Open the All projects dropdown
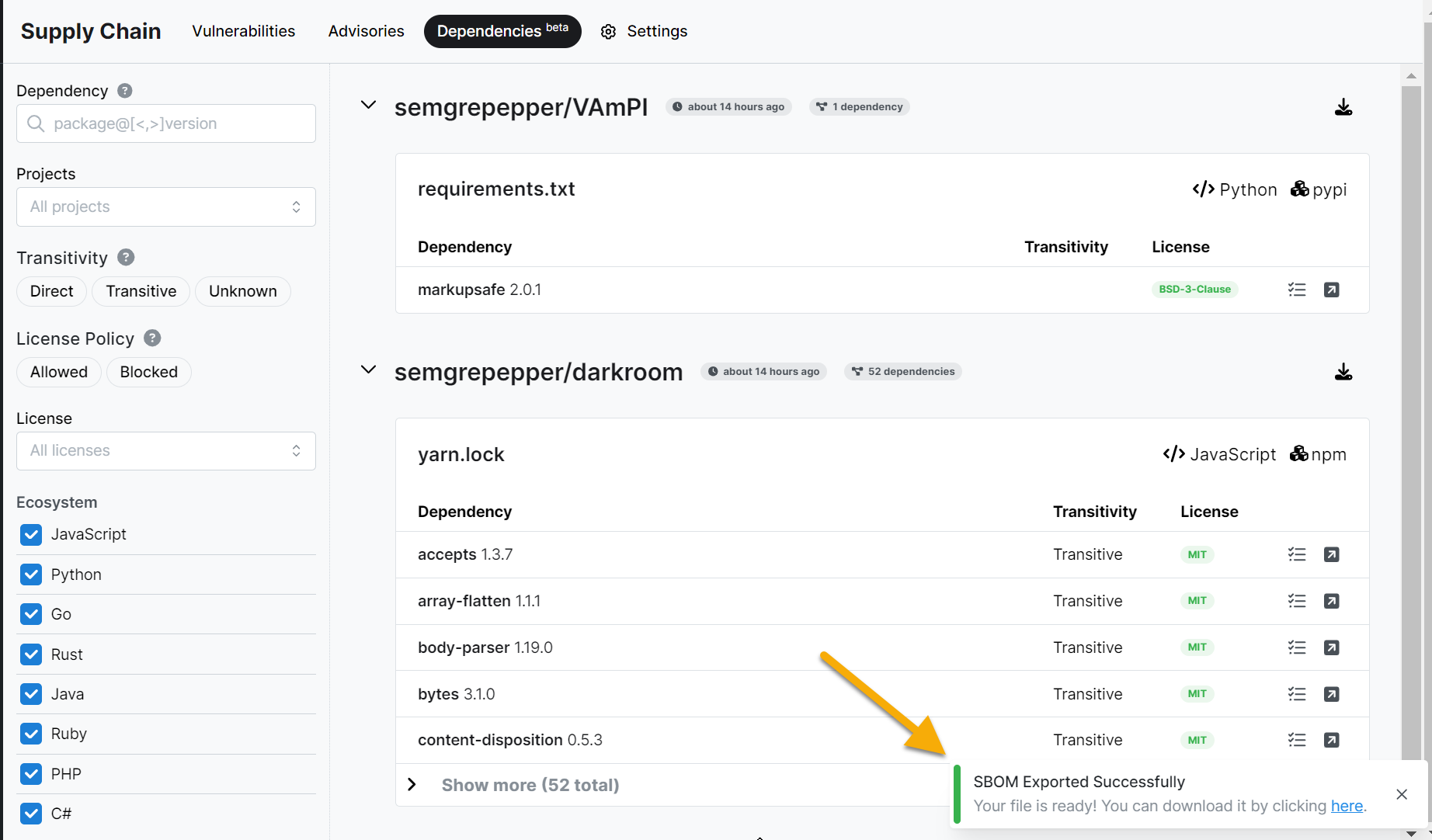 tap(165, 207)
